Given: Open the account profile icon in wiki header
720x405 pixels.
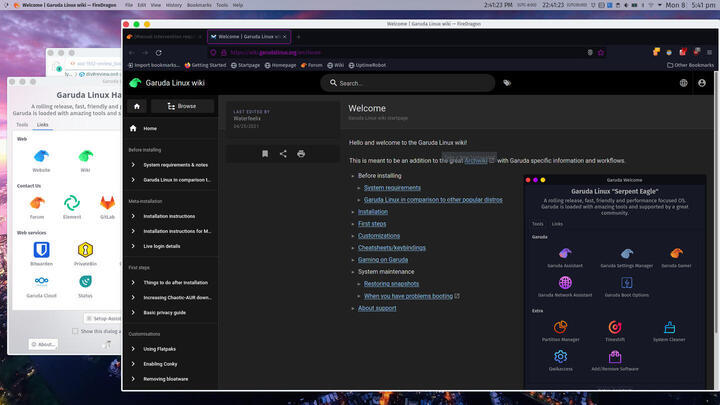Looking at the screenshot, I should [x=702, y=83].
